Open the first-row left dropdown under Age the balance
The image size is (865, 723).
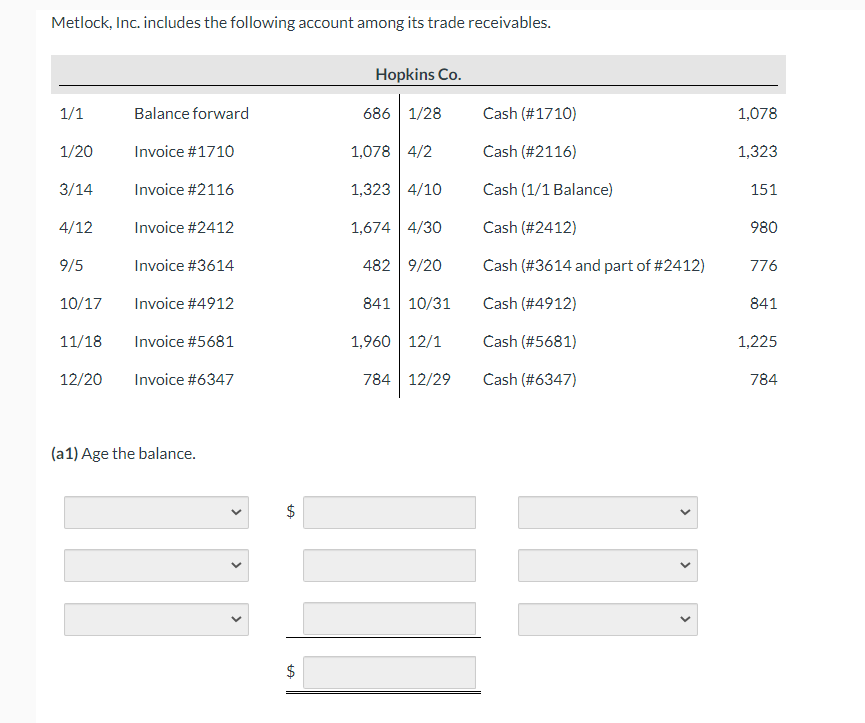click(156, 513)
